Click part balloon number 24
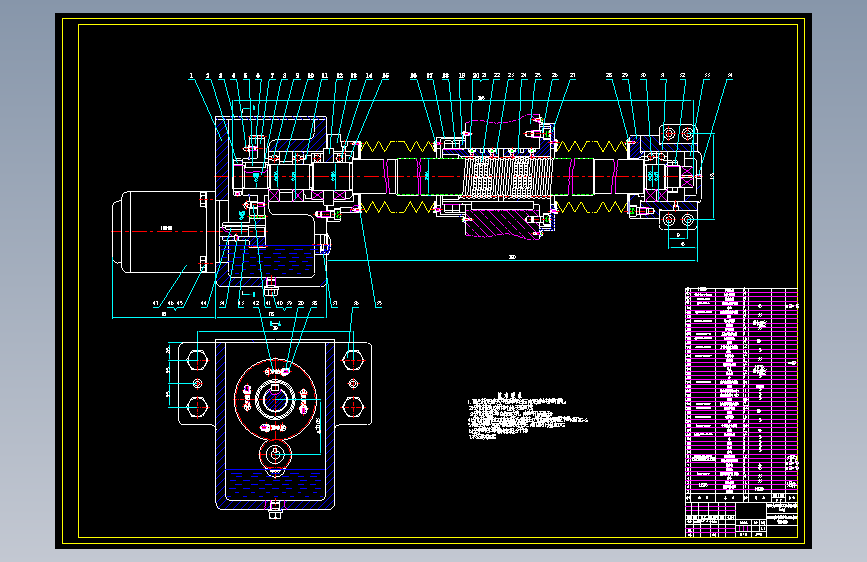Viewport: 867px width, 562px height. point(523,76)
